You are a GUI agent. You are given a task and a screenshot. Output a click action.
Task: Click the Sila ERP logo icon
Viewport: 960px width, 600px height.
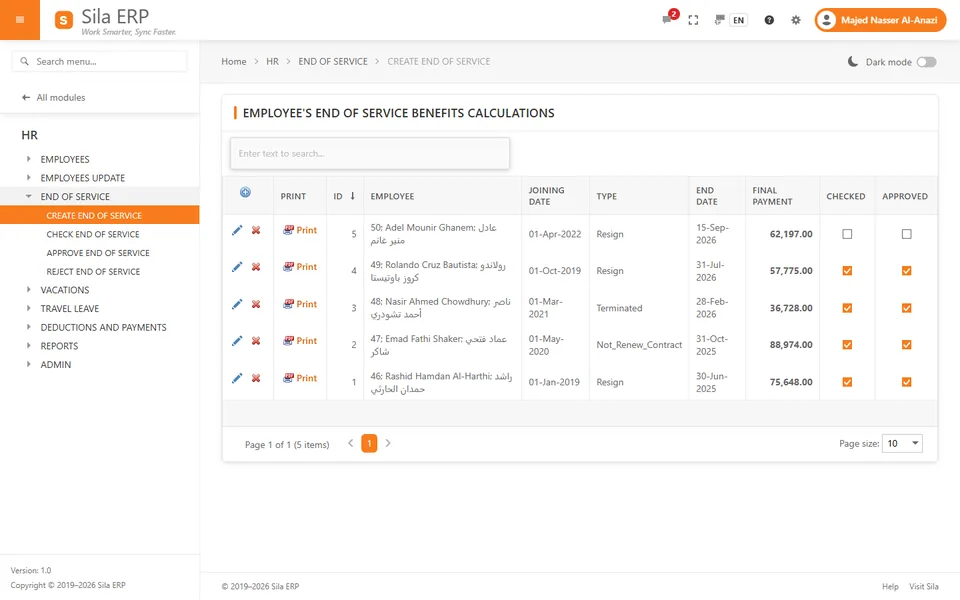(x=64, y=20)
